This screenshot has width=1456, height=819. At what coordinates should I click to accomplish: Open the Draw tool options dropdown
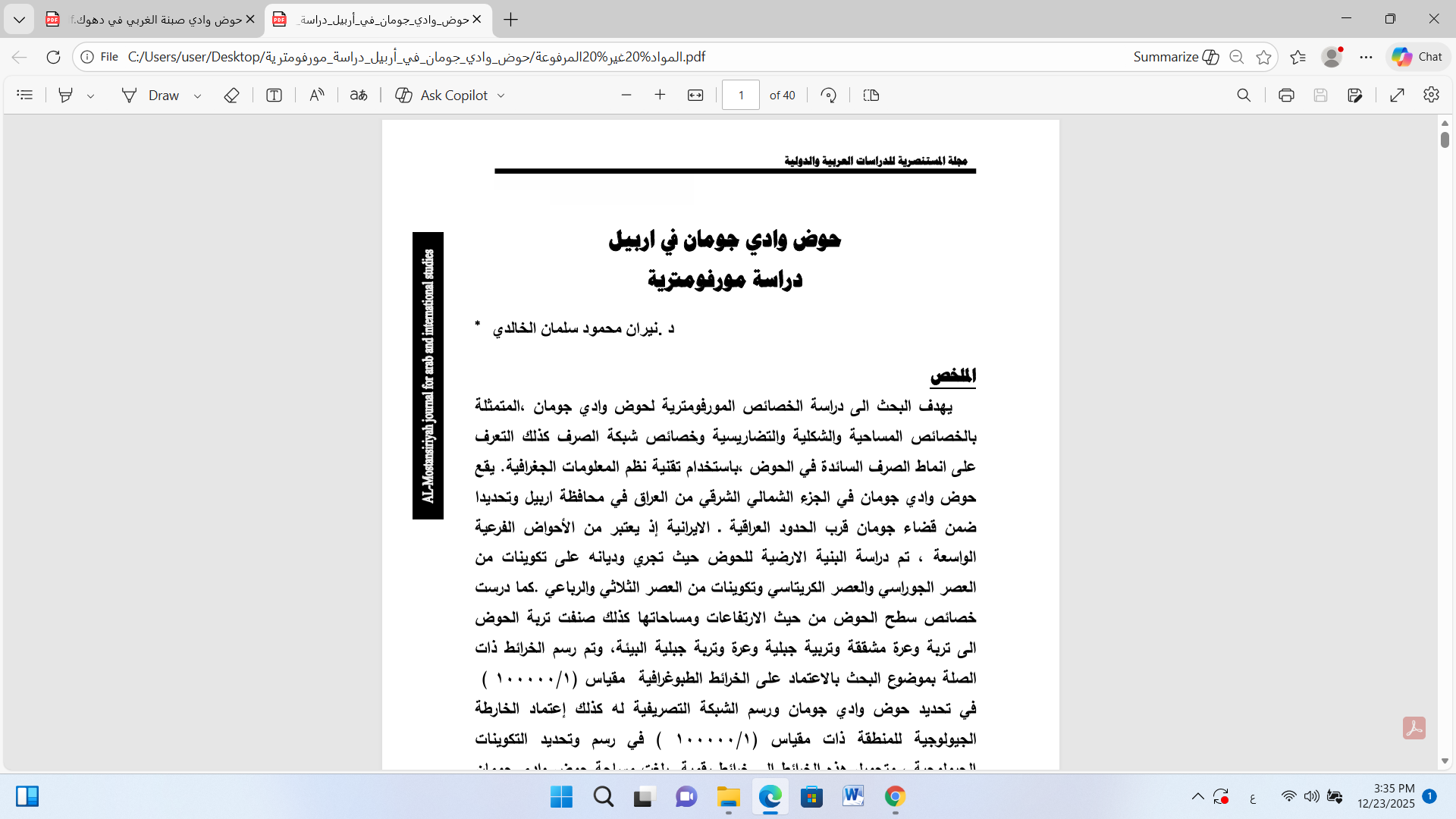197,96
